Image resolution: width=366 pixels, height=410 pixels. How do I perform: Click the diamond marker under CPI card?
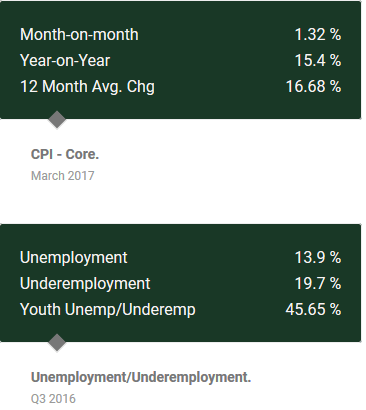(x=57, y=119)
